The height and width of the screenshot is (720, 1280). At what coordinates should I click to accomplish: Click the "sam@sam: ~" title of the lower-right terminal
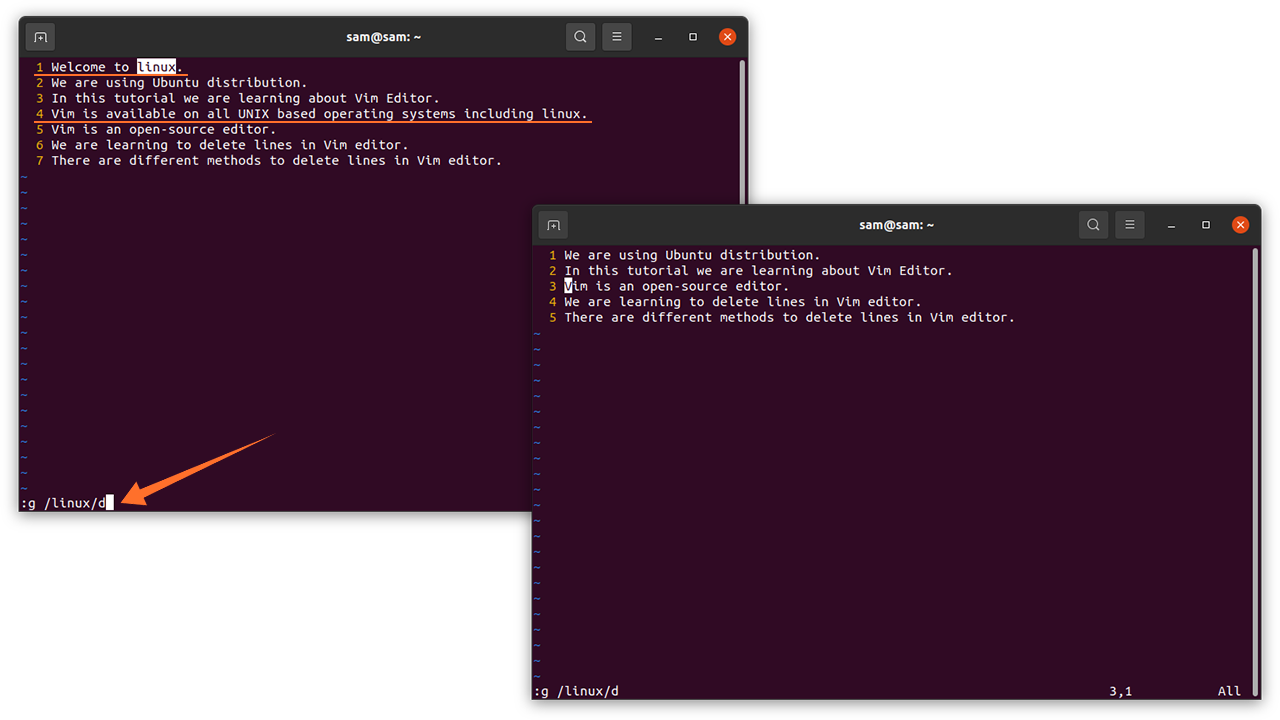pyautogui.click(x=896, y=225)
